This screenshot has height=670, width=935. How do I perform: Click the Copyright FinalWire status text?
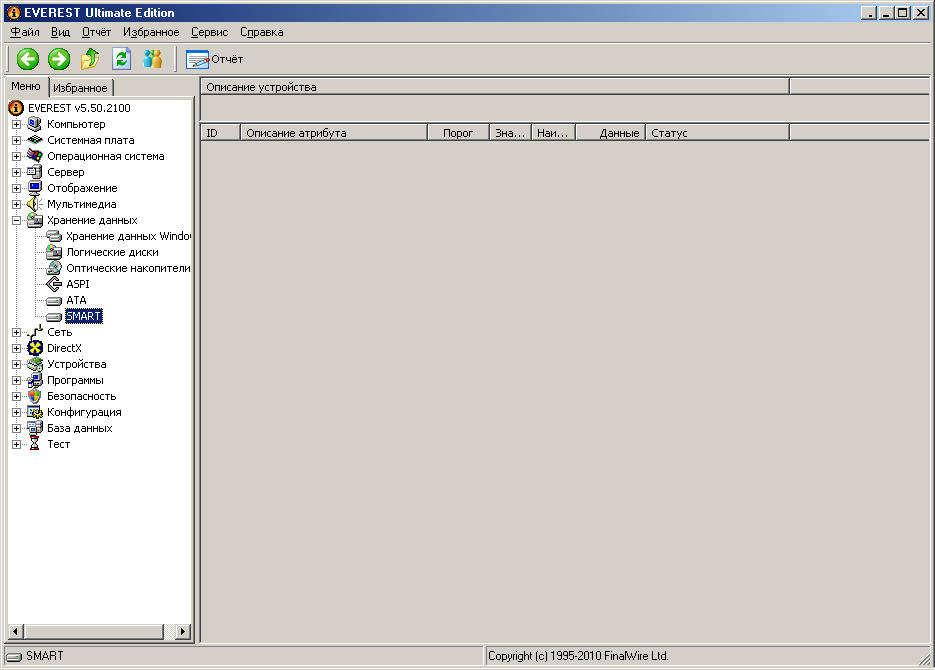click(x=578, y=656)
